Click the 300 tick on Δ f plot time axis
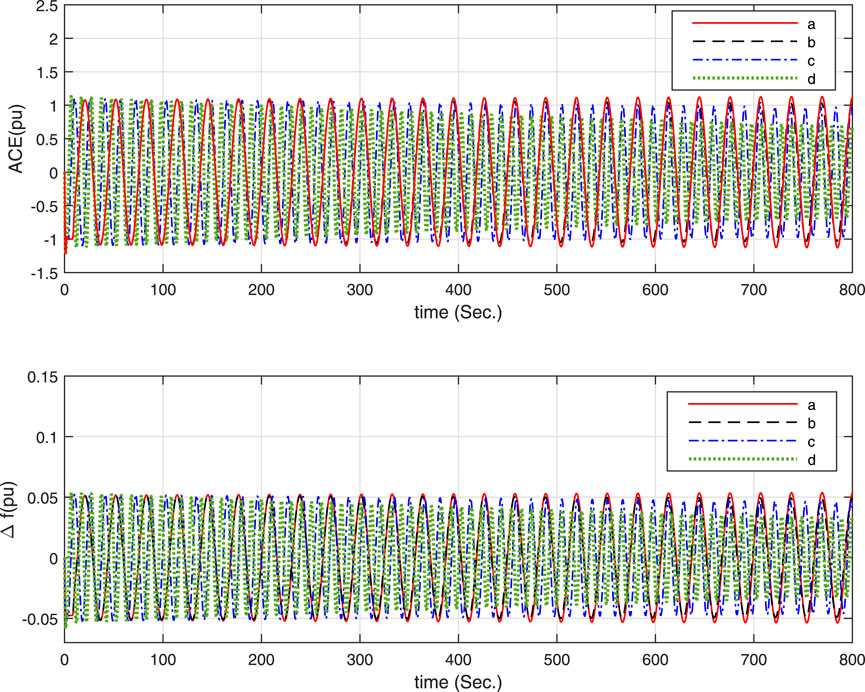865x692 pixels. tap(360, 659)
